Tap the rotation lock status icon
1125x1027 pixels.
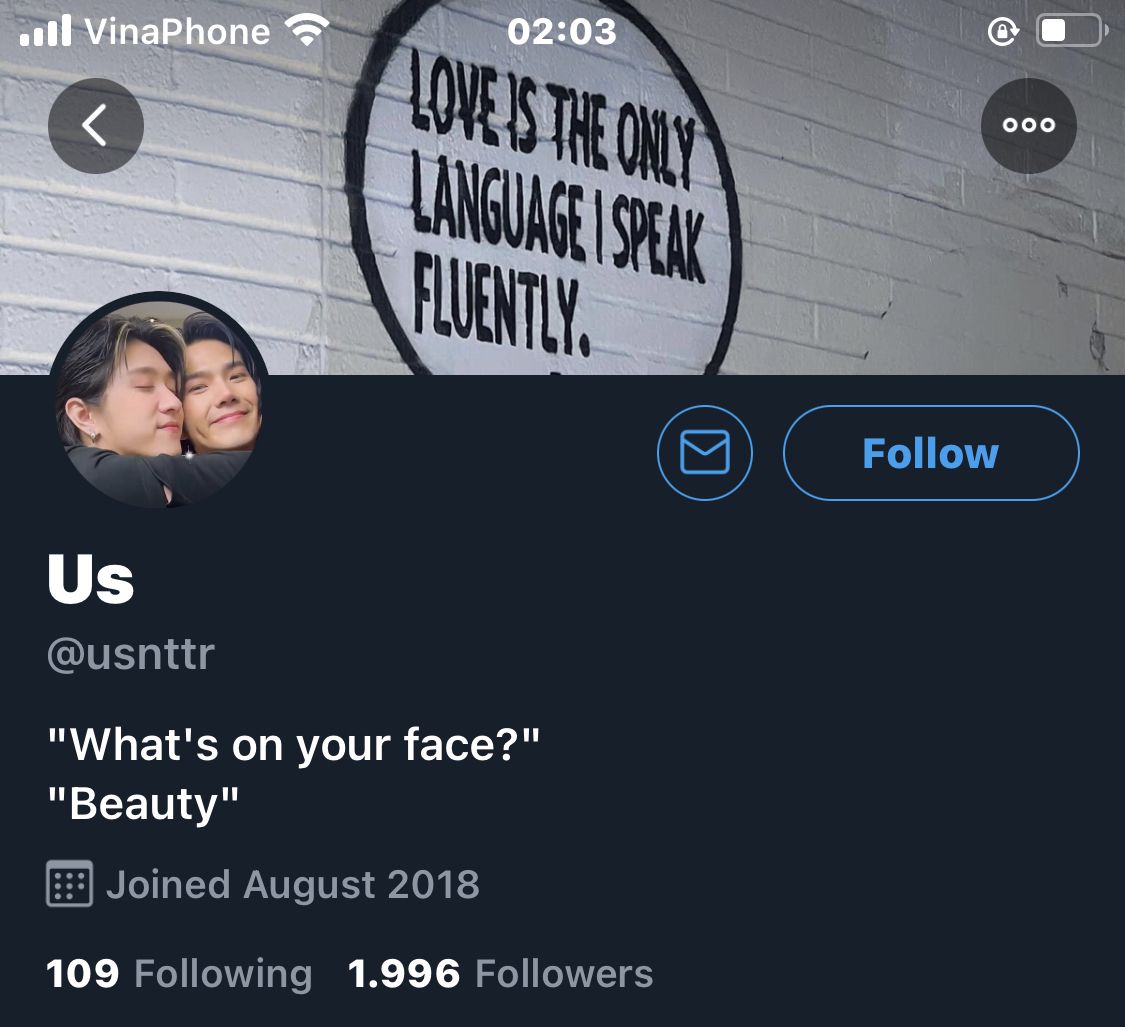click(x=1001, y=32)
